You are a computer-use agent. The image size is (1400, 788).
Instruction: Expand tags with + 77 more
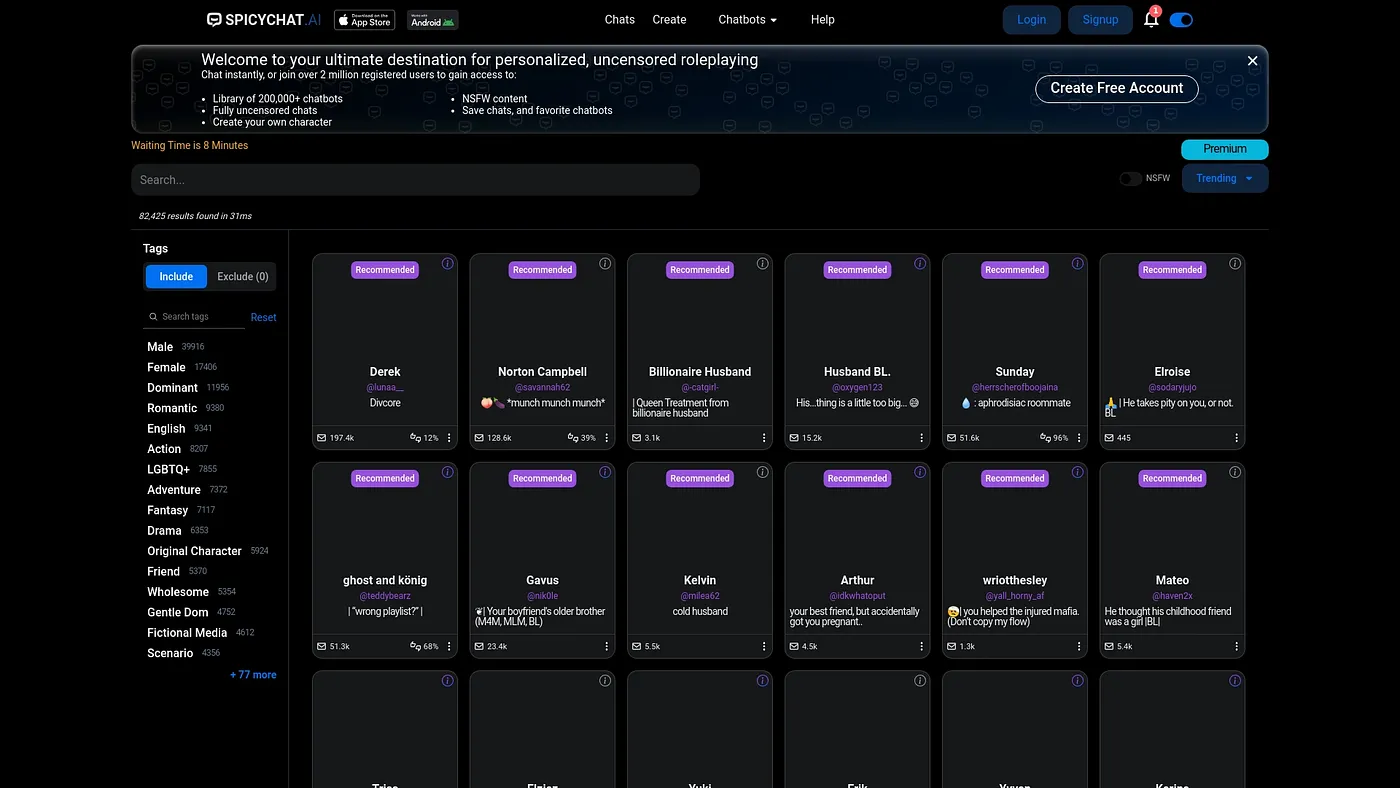tap(253, 675)
